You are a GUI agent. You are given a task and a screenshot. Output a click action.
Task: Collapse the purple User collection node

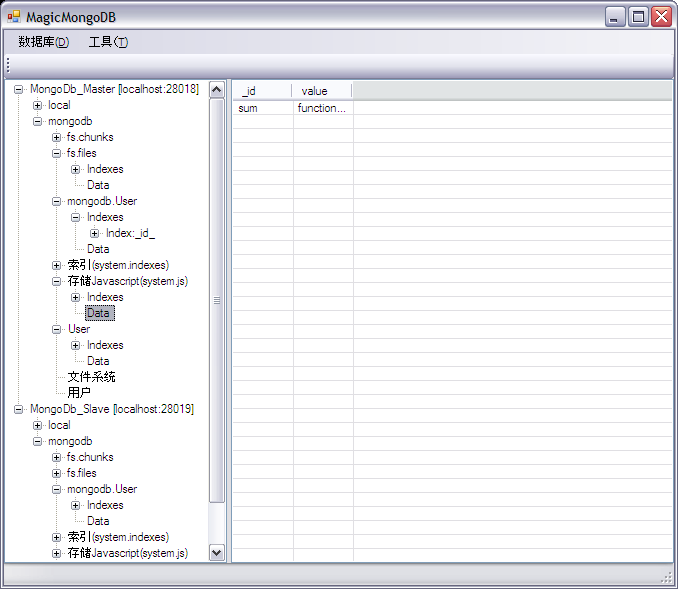pos(56,330)
